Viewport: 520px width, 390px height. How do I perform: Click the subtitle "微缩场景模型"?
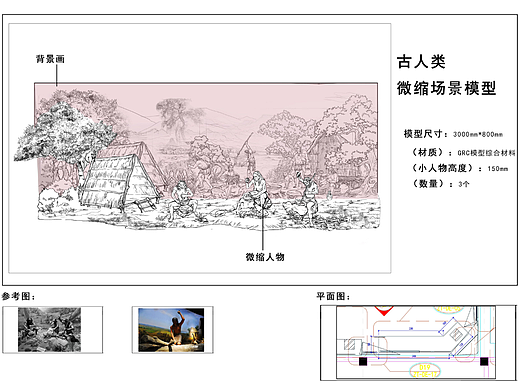click(x=446, y=88)
